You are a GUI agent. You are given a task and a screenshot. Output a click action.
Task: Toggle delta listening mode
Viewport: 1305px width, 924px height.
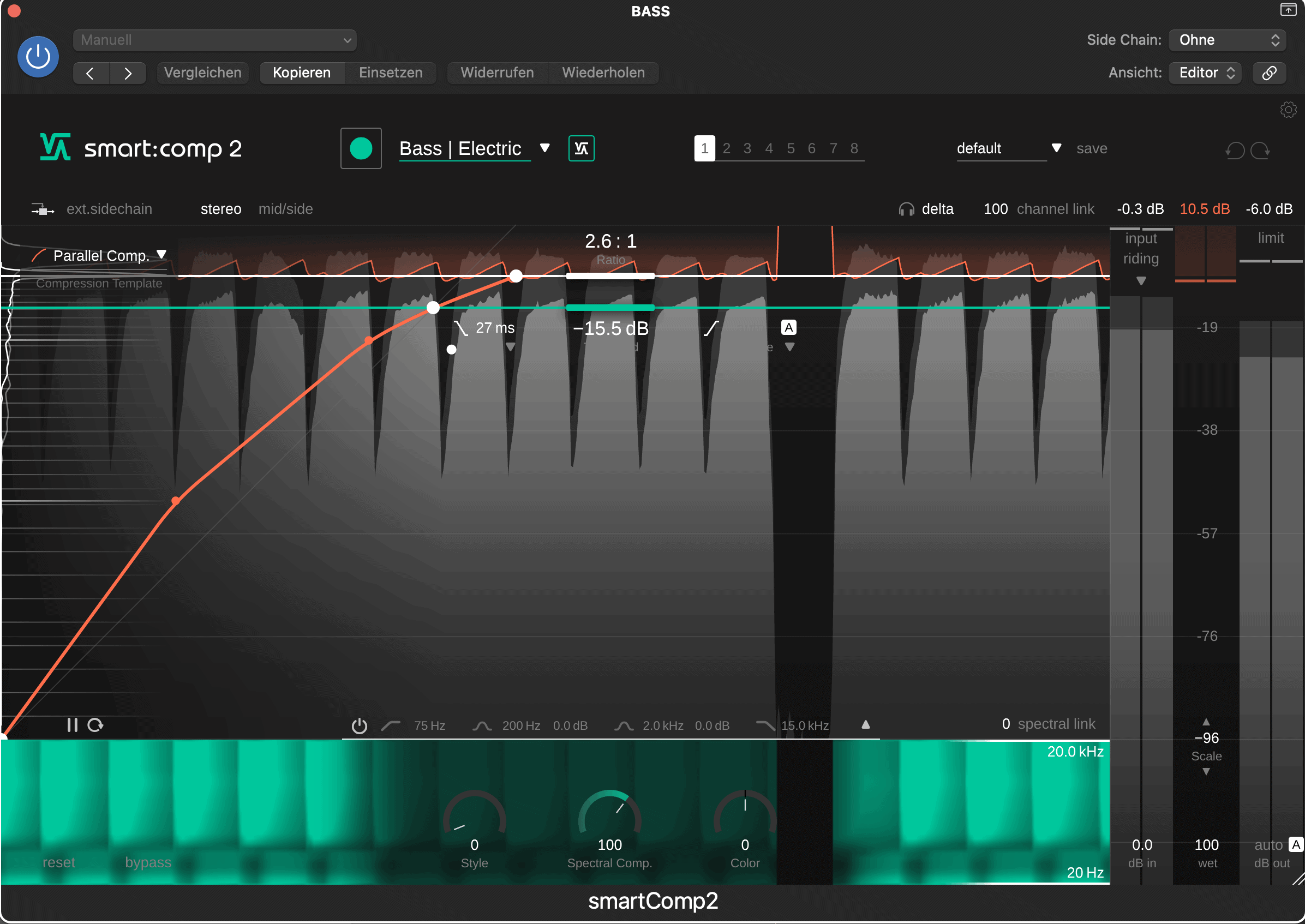[x=937, y=209]
